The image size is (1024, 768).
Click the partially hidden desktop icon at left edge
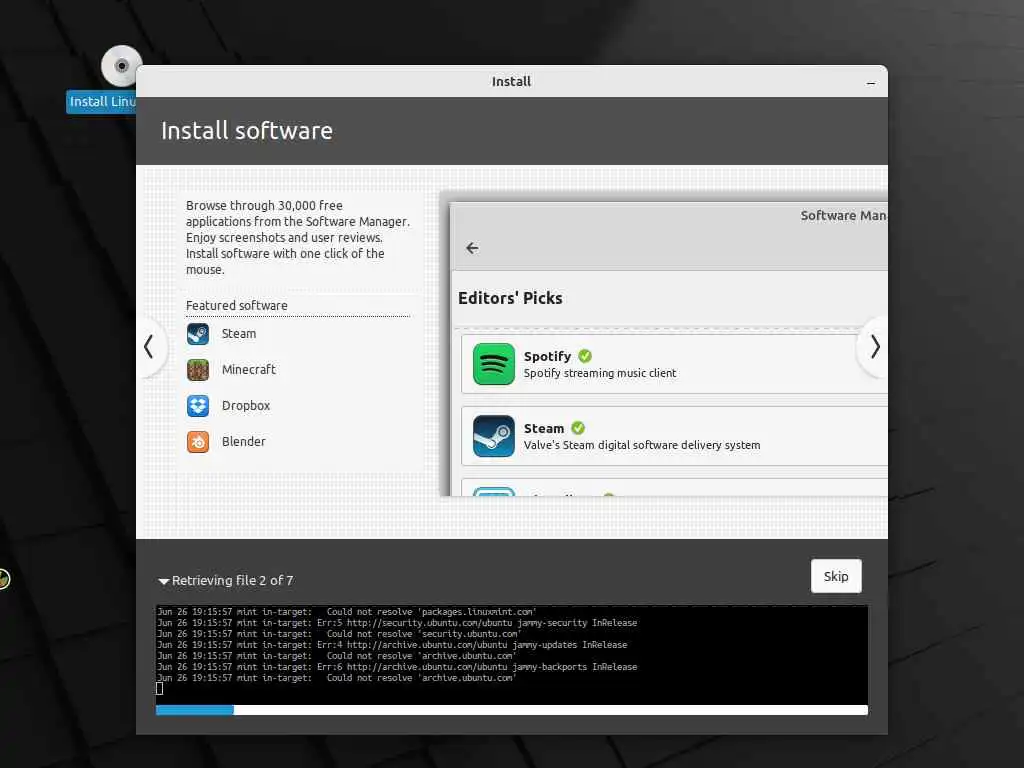point(4,579)
